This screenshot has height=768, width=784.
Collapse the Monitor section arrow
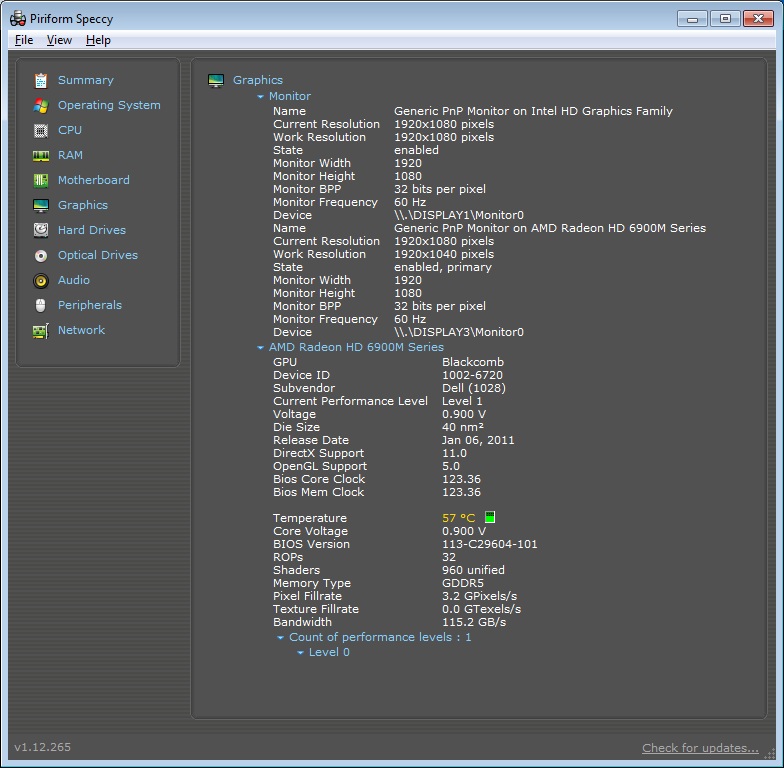click(x=260, y=96)
